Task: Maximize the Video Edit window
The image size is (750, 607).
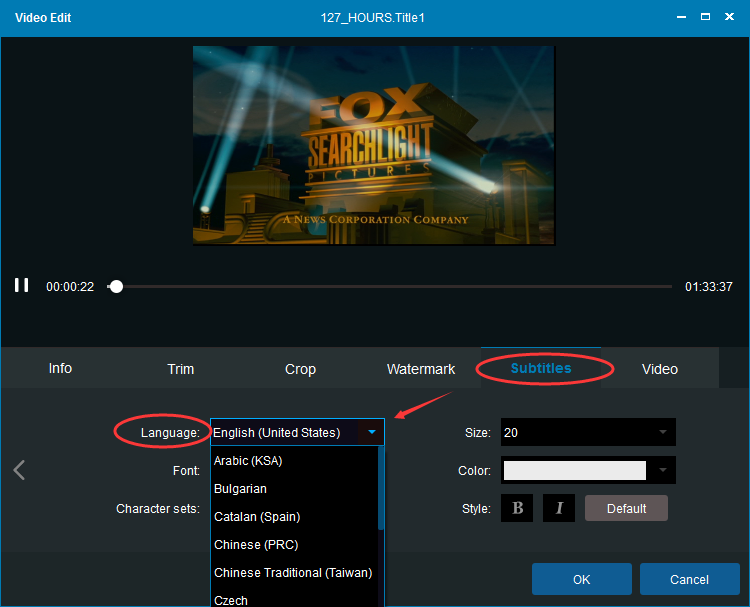Action: coord(705,17)
